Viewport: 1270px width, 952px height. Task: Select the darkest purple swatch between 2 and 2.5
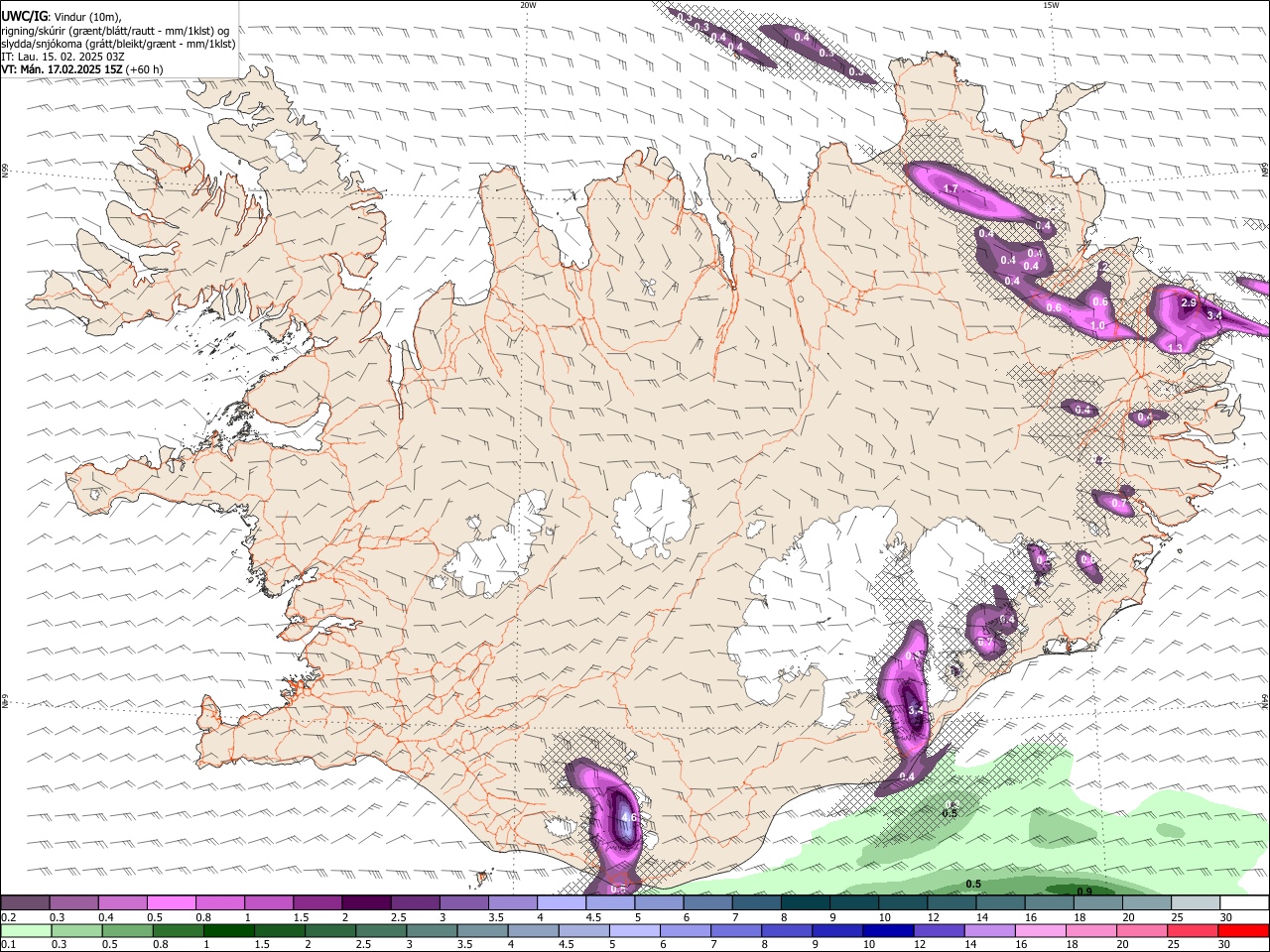tap(366, 903)
